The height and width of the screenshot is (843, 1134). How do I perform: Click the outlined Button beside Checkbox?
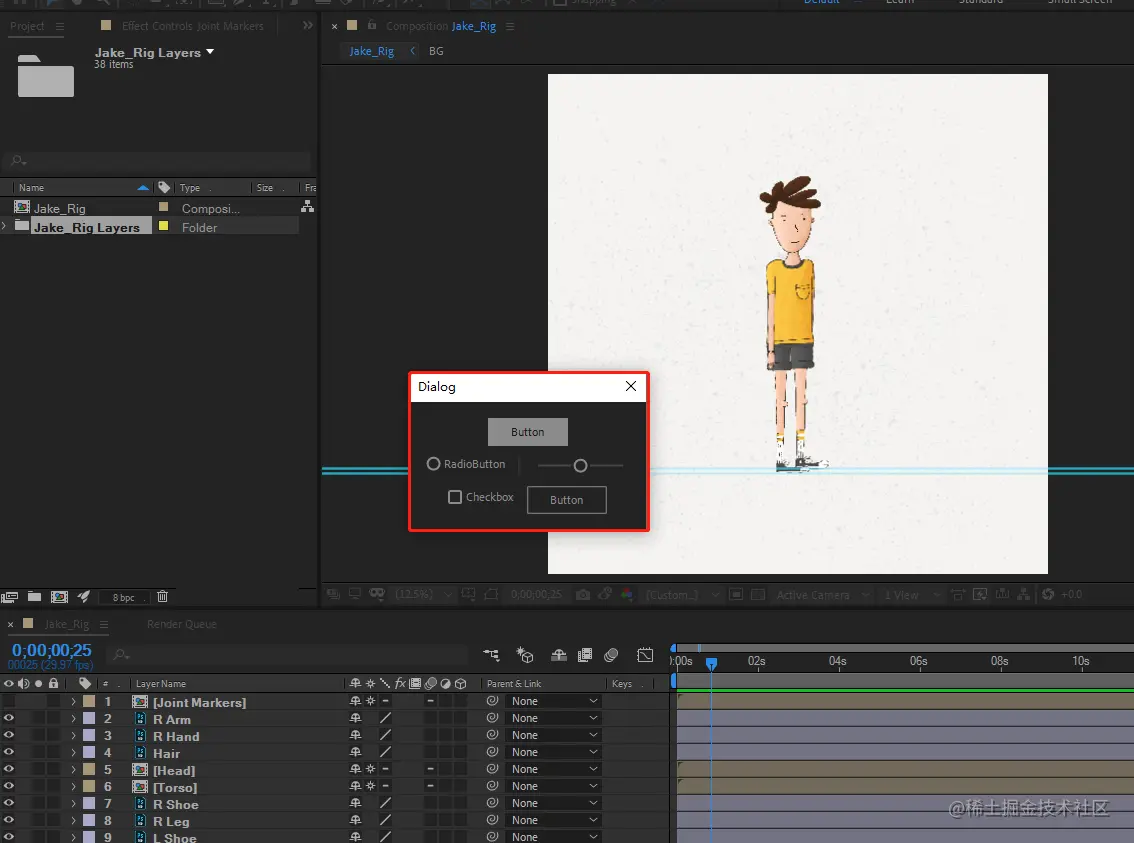pyautogui.click(x=566, y=500)
